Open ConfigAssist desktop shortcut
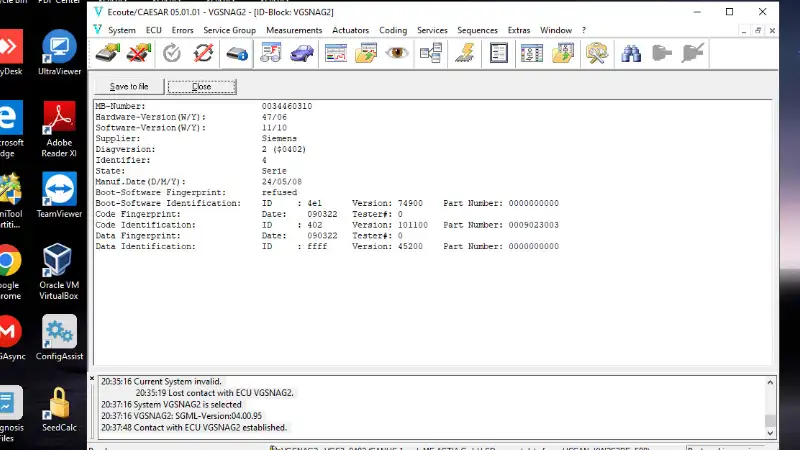This screenshot has height=450, width=800. (59, 338)
